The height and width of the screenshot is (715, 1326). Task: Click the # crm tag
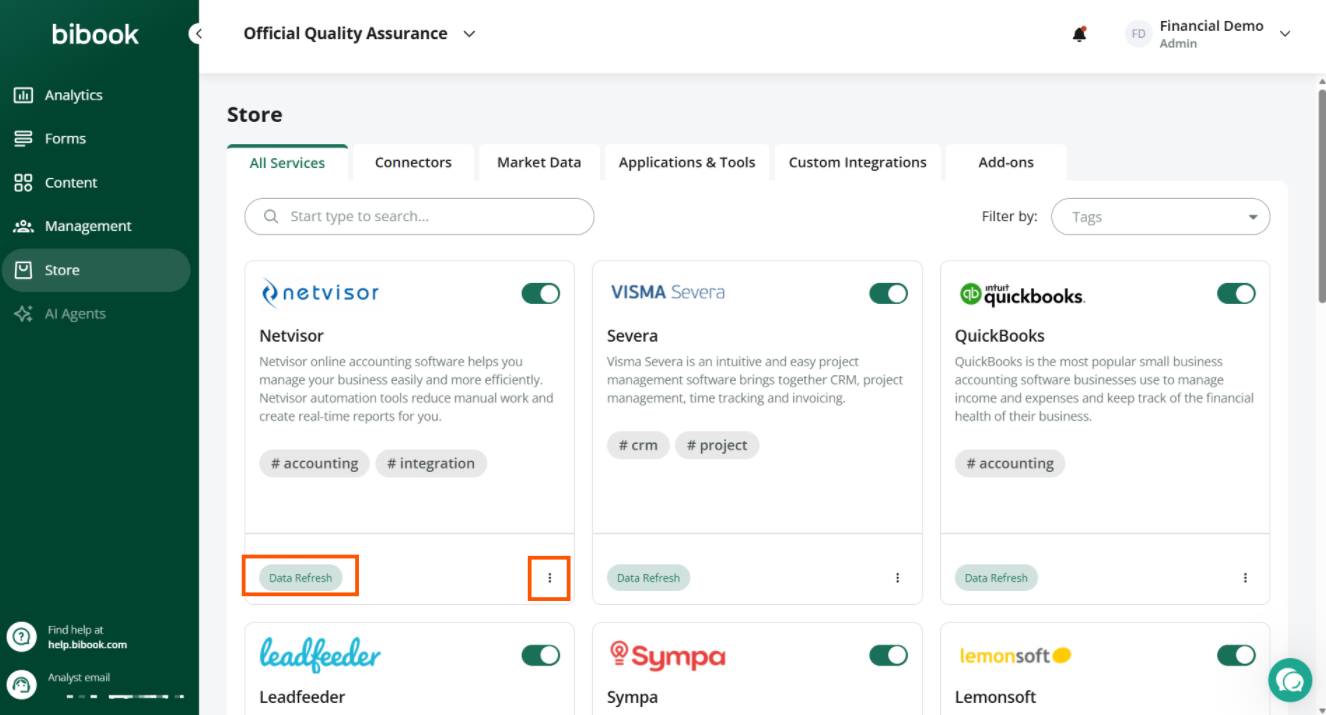638,445
